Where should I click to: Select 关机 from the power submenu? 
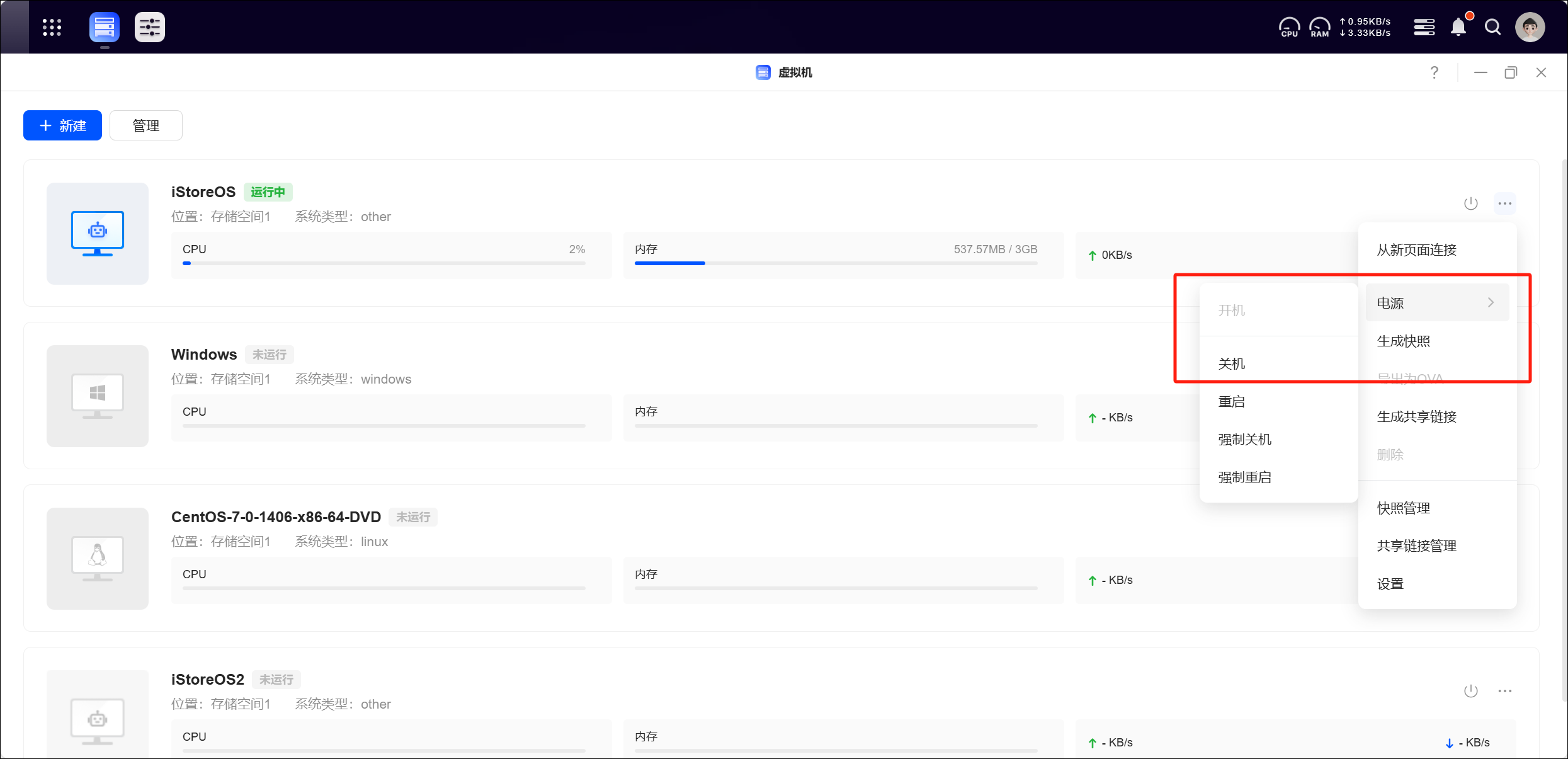click(x=1232, y=364)
